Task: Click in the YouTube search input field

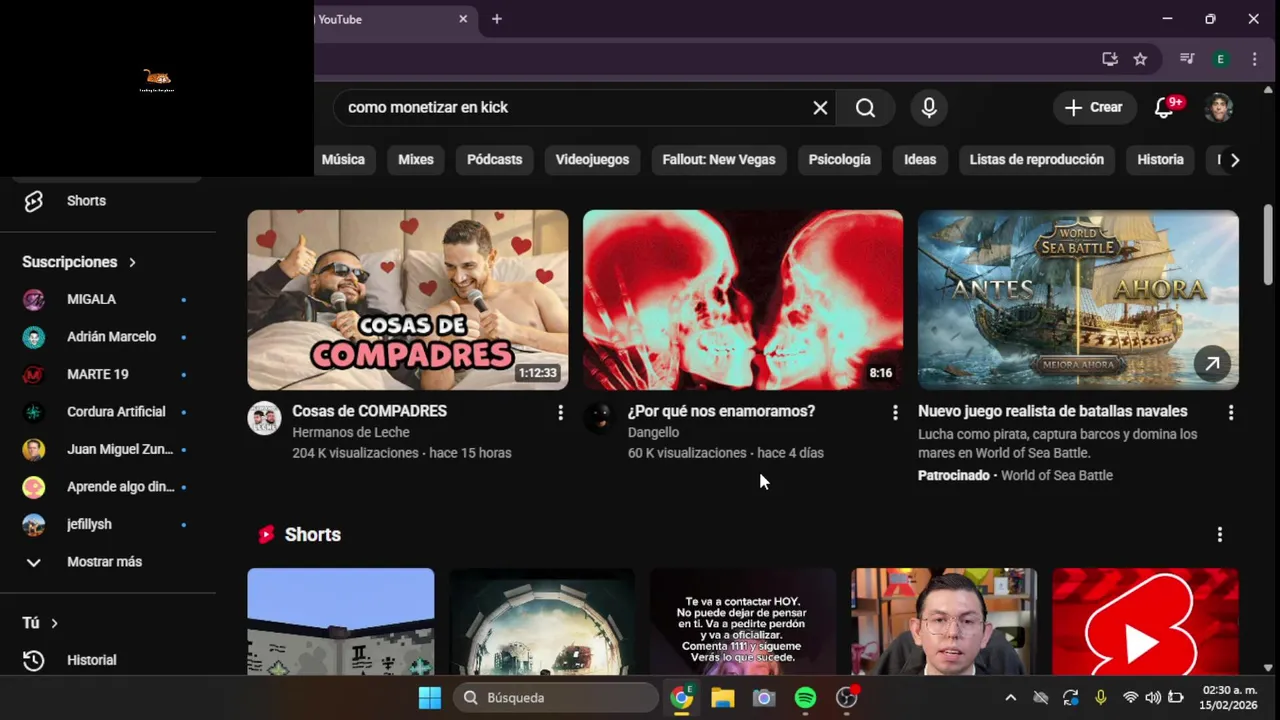Action: 570,108
